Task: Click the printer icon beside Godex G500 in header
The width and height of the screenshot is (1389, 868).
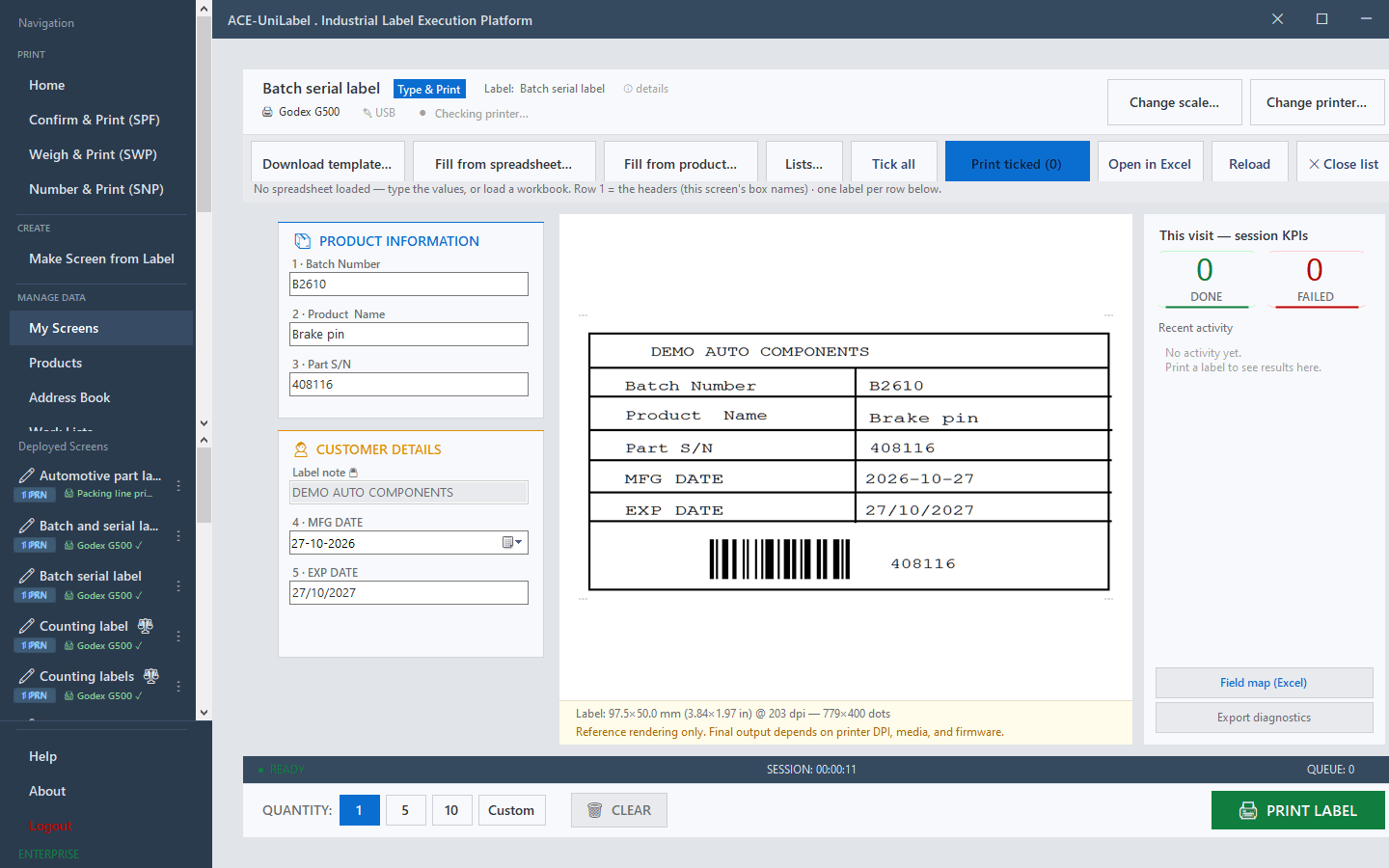Action: coord(267,112)
